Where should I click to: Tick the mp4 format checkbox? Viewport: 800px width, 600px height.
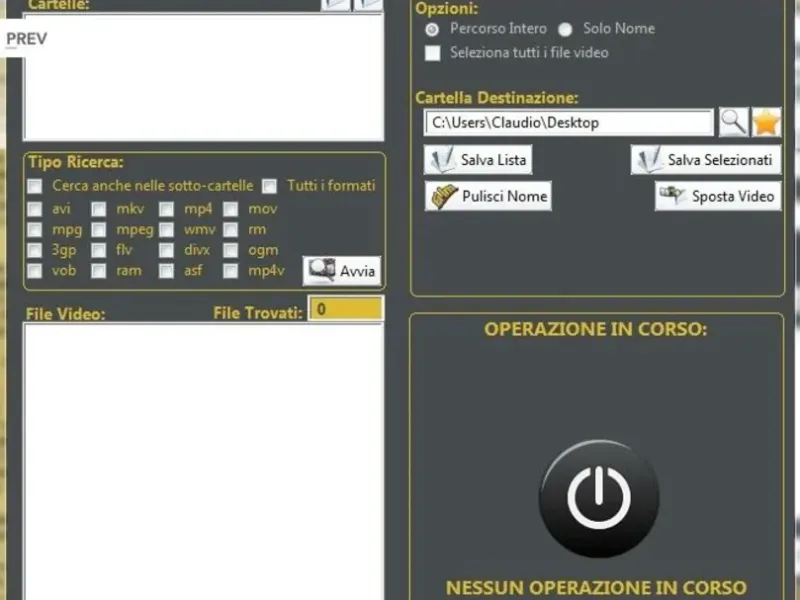(166, 209)
